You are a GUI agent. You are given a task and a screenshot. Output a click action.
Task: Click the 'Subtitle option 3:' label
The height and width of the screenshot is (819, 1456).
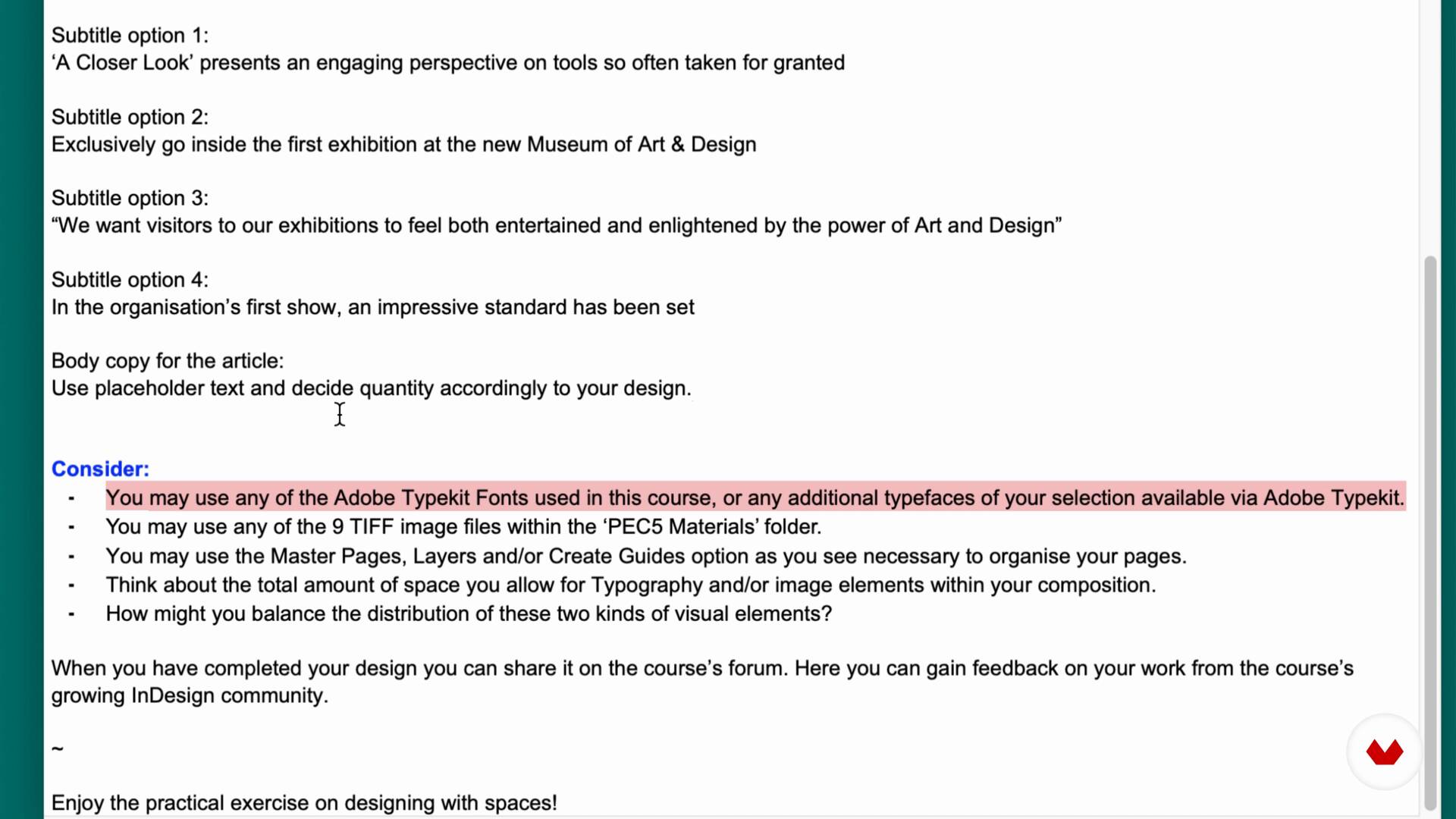130,199
